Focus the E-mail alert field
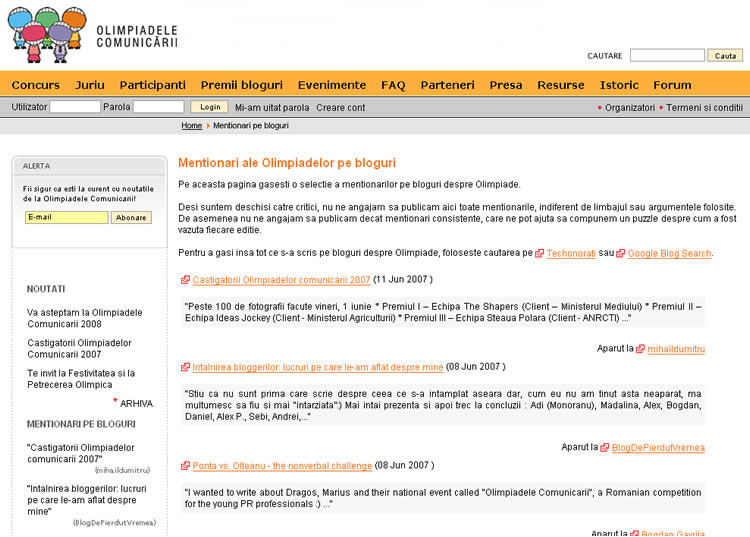This screenshot has height=537, width=750. tap(66, 218)
